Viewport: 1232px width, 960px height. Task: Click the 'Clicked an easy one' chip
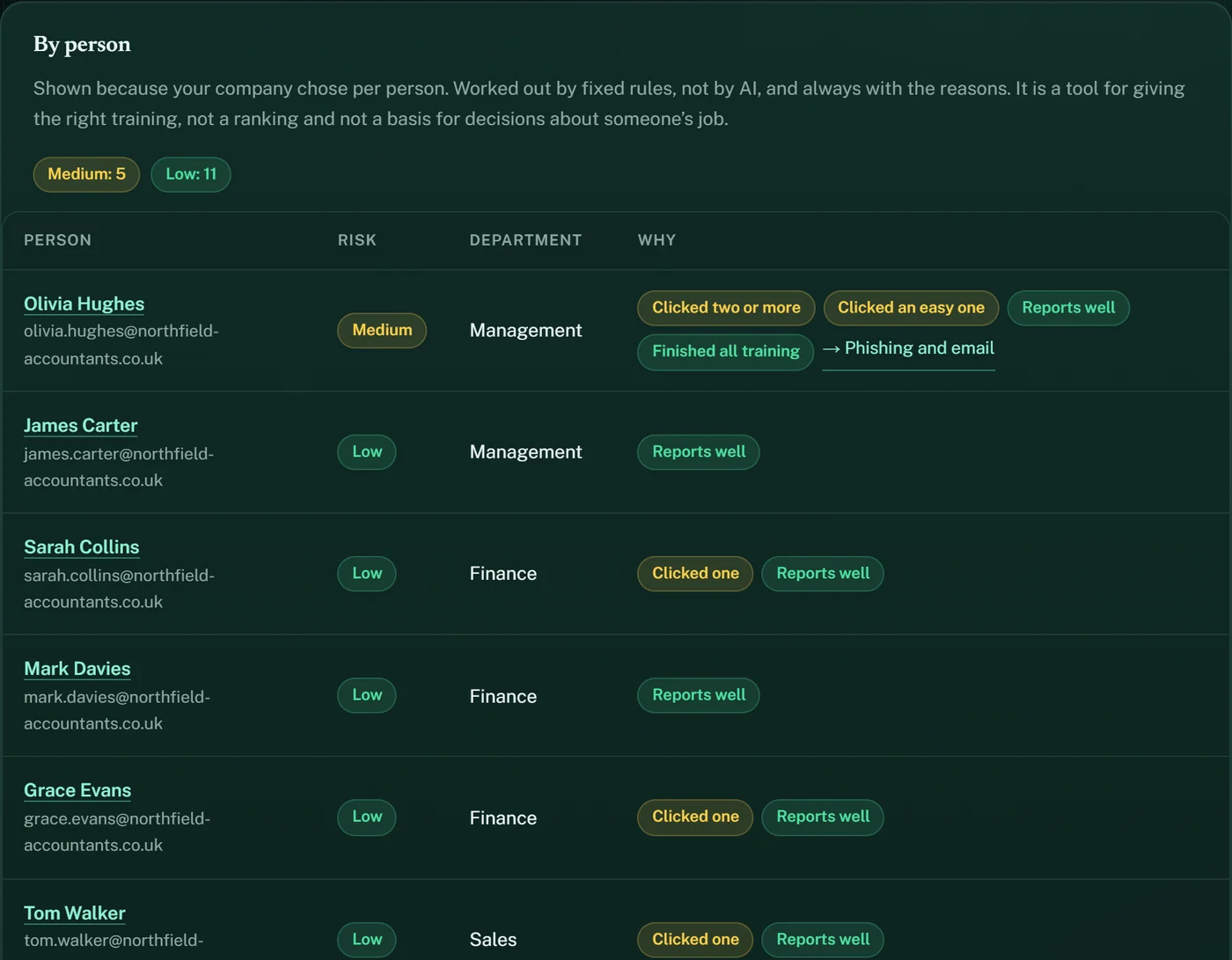[x=911, y=308]
